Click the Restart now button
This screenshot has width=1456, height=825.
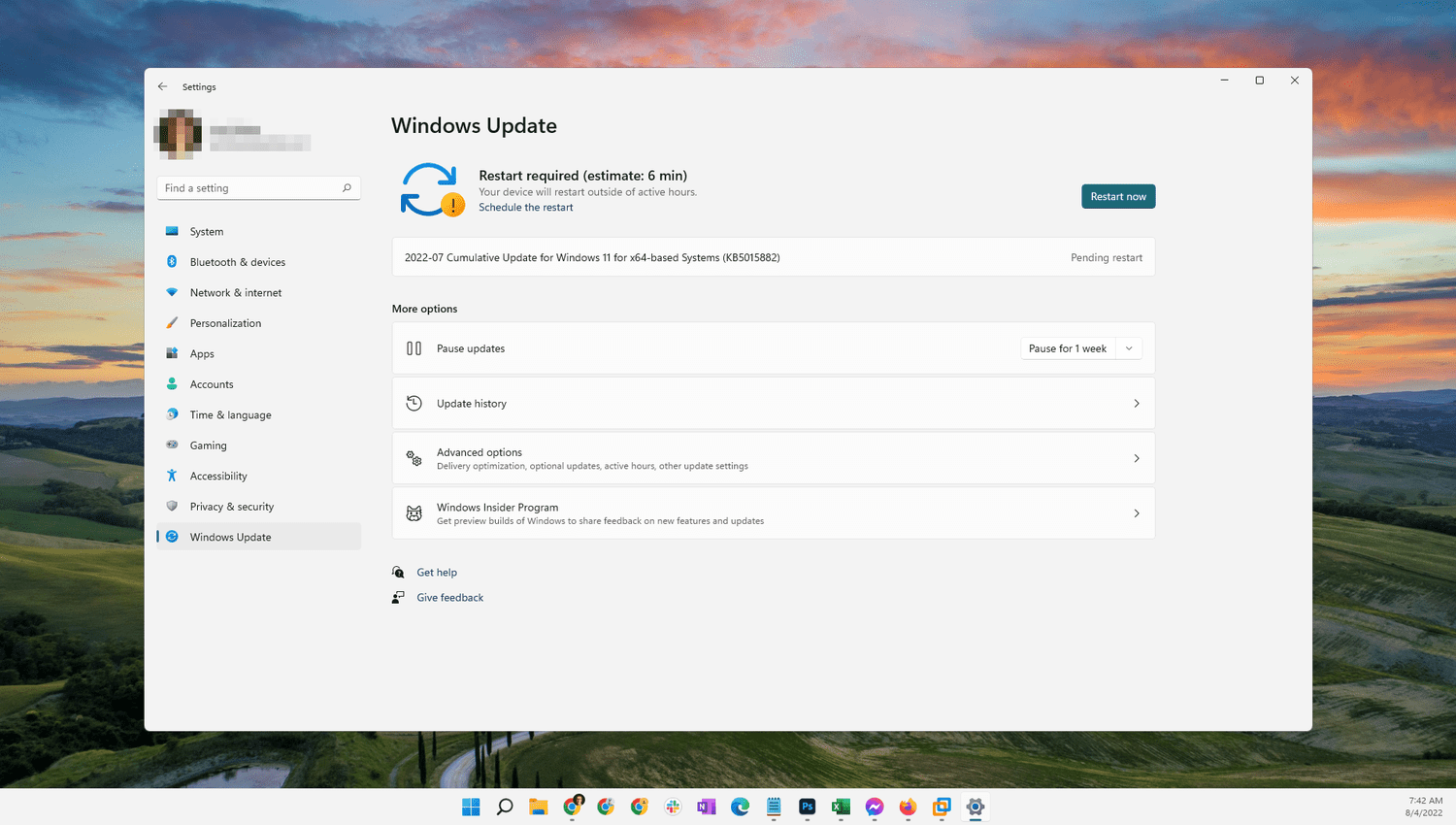click(x=1118, y=196)
